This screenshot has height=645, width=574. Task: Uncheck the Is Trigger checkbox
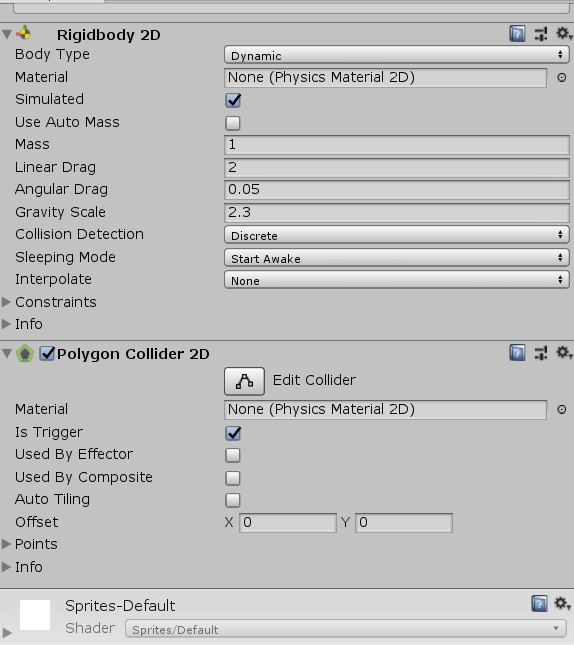[x=233, y=433]
